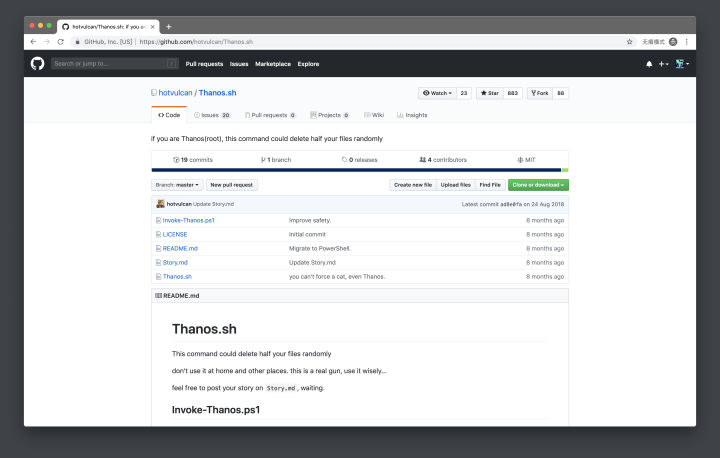
Task: Close the hotvulcan/Thanos.sh browser tab
Action: tap(153, 27)
